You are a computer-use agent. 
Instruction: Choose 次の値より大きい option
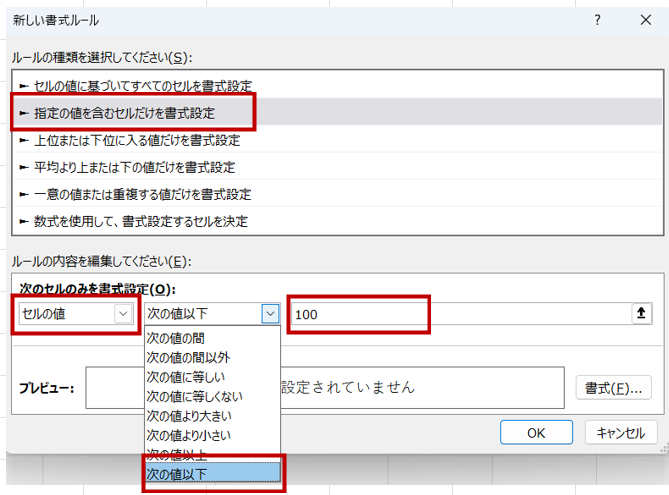click(x=190, y=415)
